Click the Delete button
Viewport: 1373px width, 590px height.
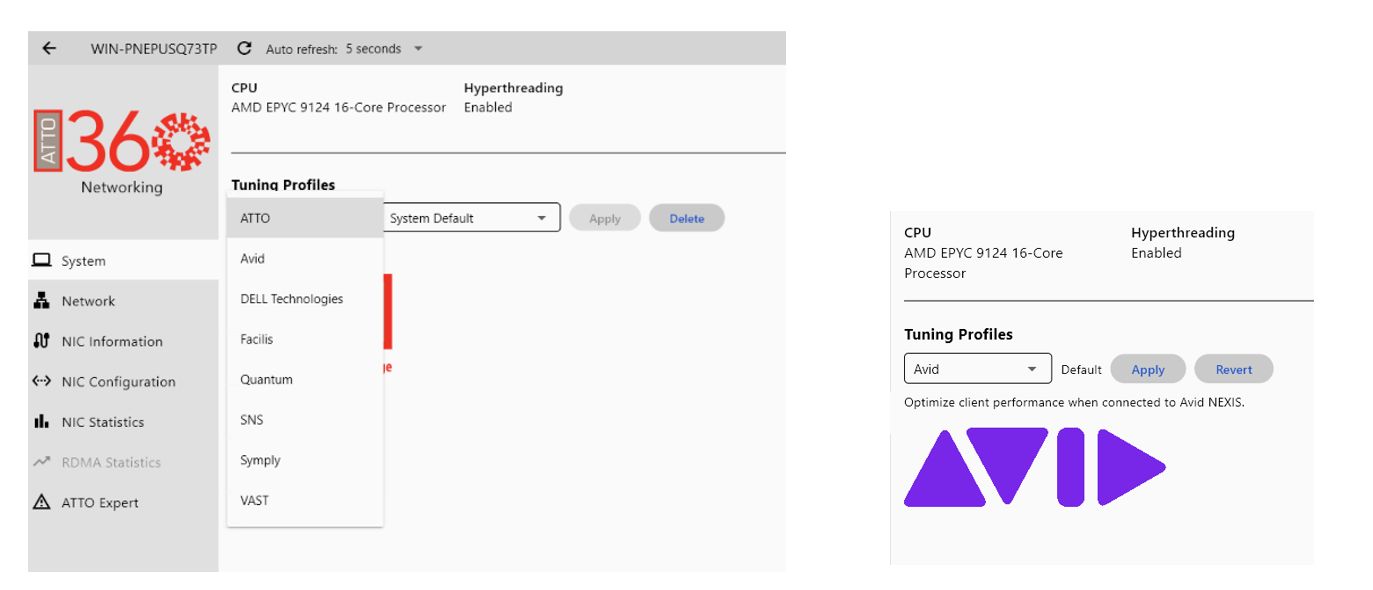686,218
